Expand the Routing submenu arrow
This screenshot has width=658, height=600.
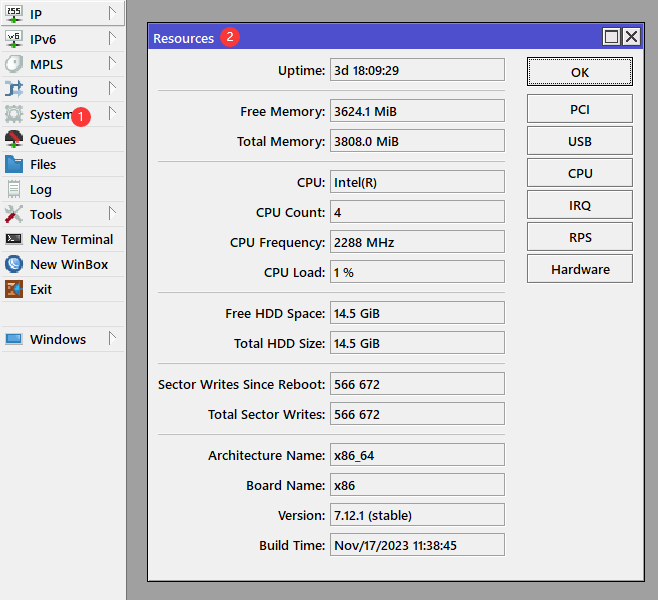click(x=112, y=89)
